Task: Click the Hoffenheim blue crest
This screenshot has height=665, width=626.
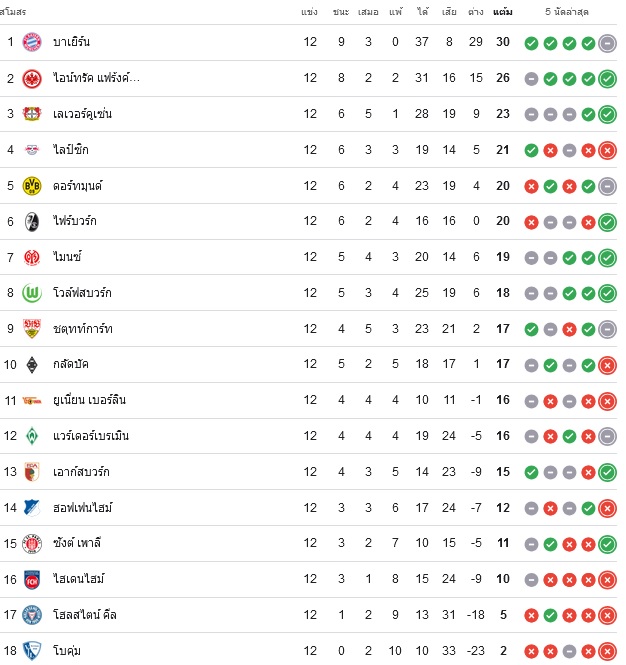Action: [x=32, y=508]
